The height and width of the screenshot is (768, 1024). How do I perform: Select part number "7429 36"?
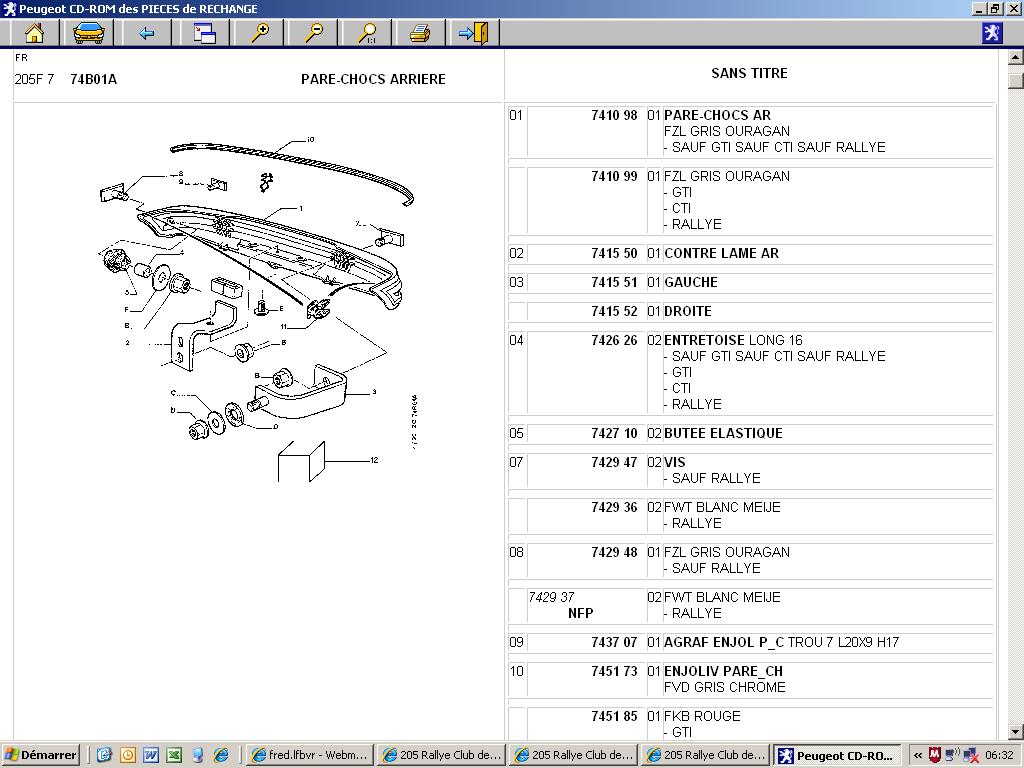[x=614, y=507]
